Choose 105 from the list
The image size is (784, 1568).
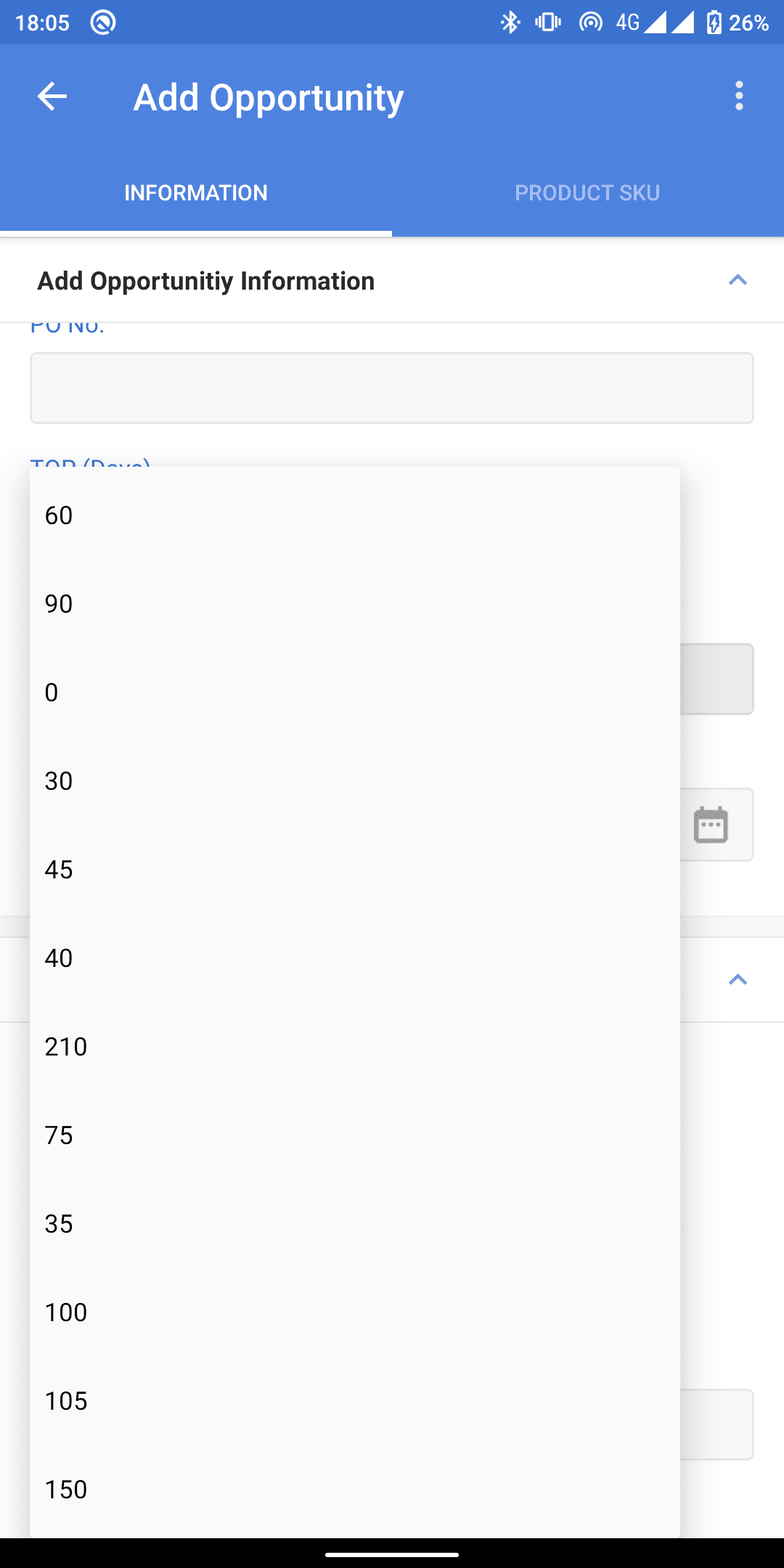[355, 1401]
